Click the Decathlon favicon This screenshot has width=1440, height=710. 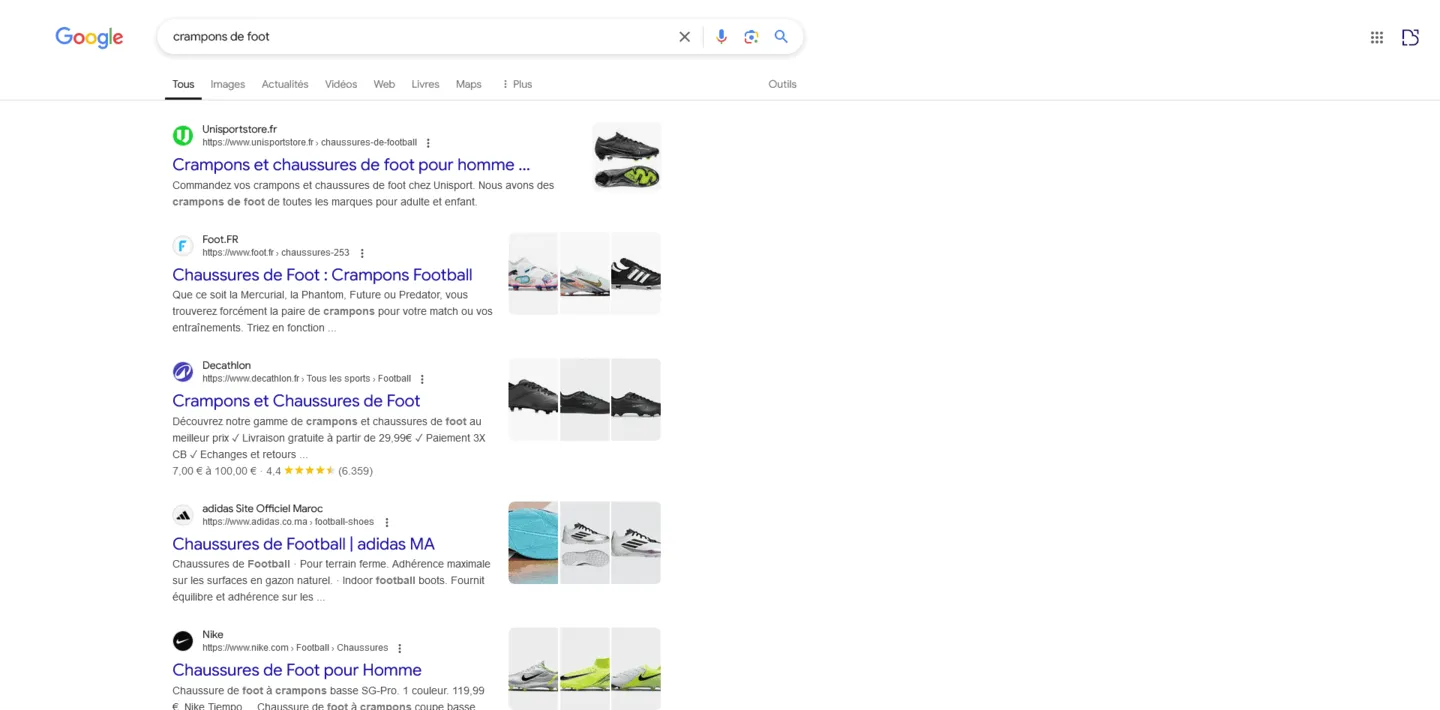coord(183,371)
